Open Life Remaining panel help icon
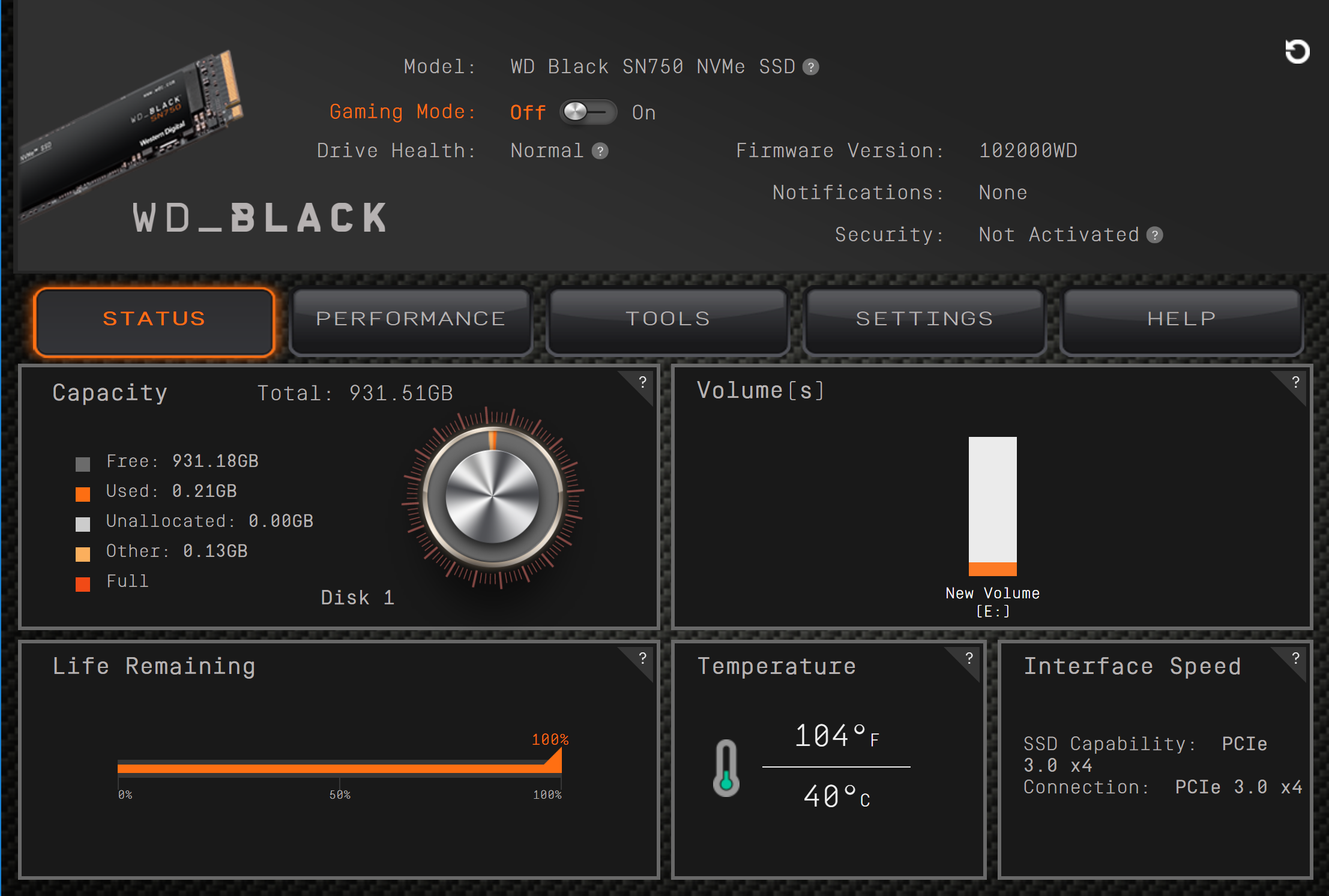The image size is (1329, 896). pos(642,658)
